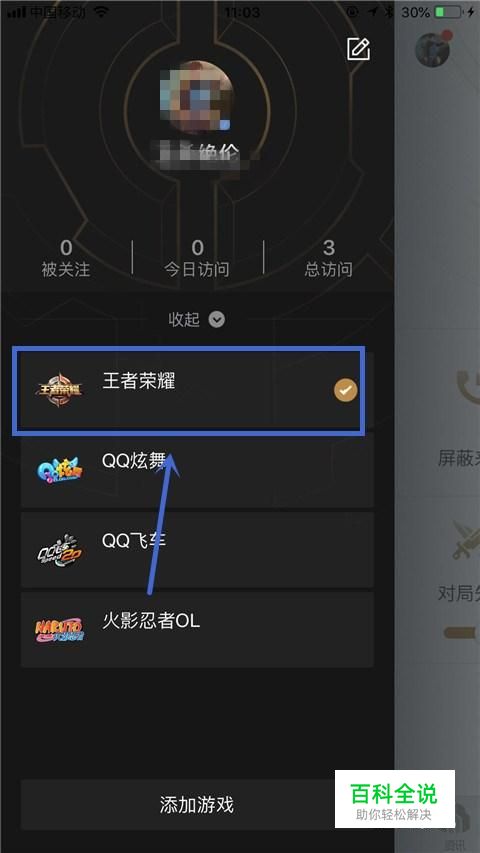Tap the small avatar with red notification dot
The image size is (480, 853).
433,49
